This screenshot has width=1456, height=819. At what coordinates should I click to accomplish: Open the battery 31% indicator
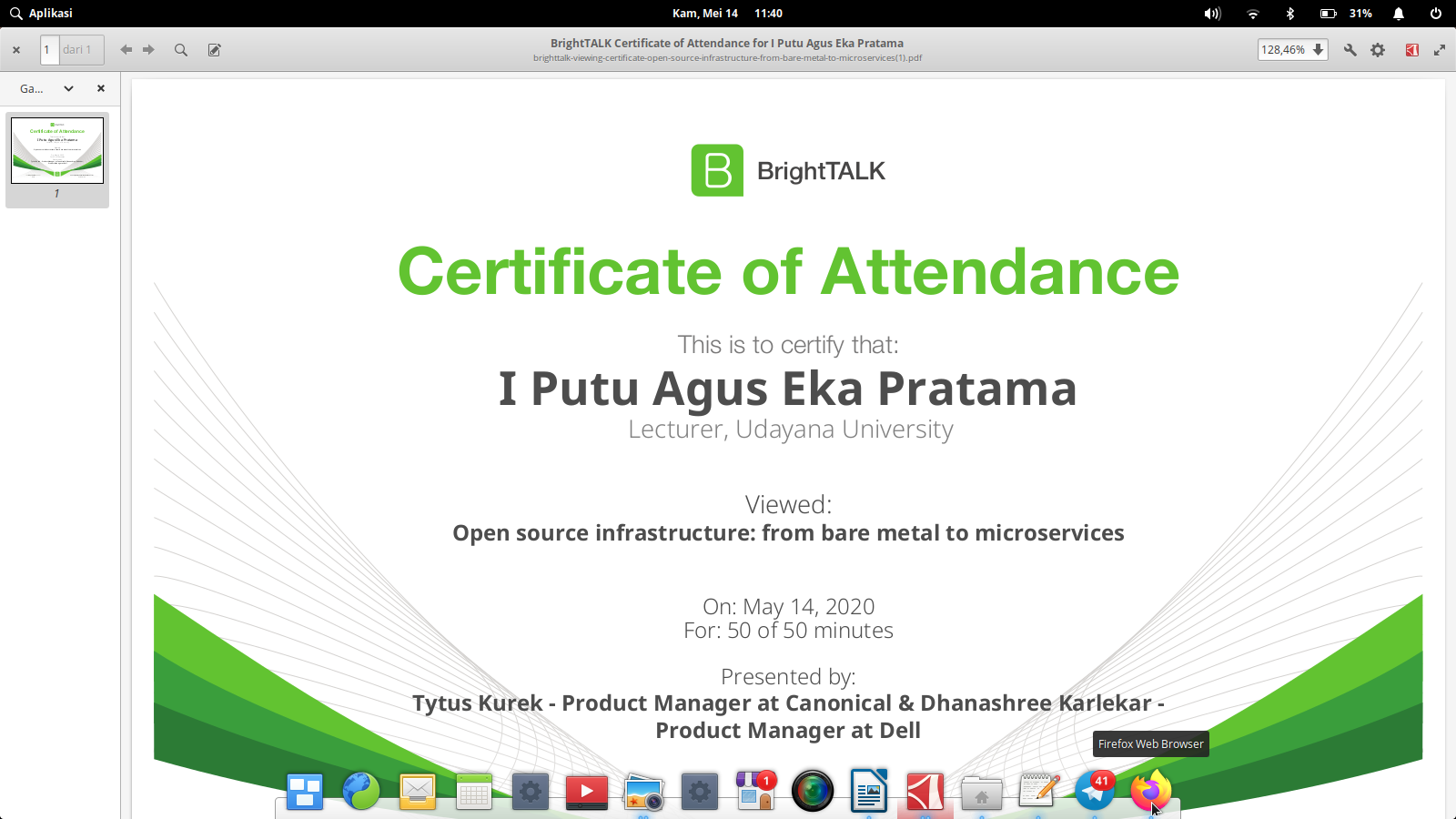point(1346,14)
